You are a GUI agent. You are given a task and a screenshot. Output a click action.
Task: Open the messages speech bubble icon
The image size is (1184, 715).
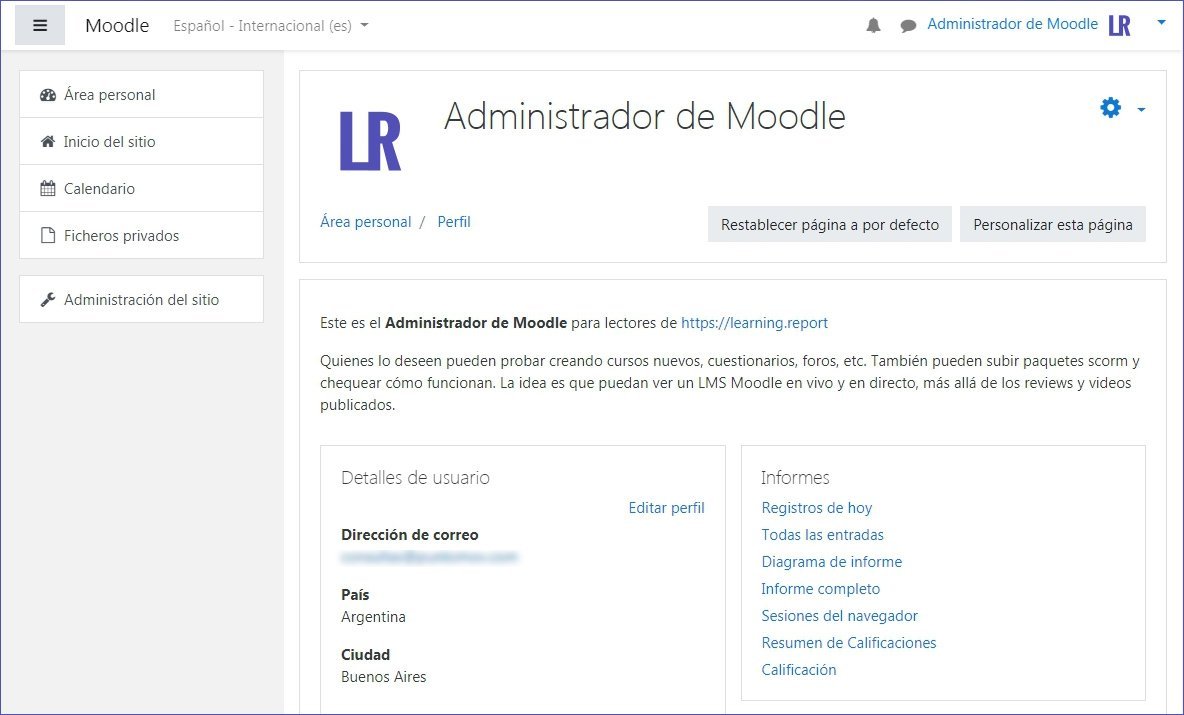[908, 26]
